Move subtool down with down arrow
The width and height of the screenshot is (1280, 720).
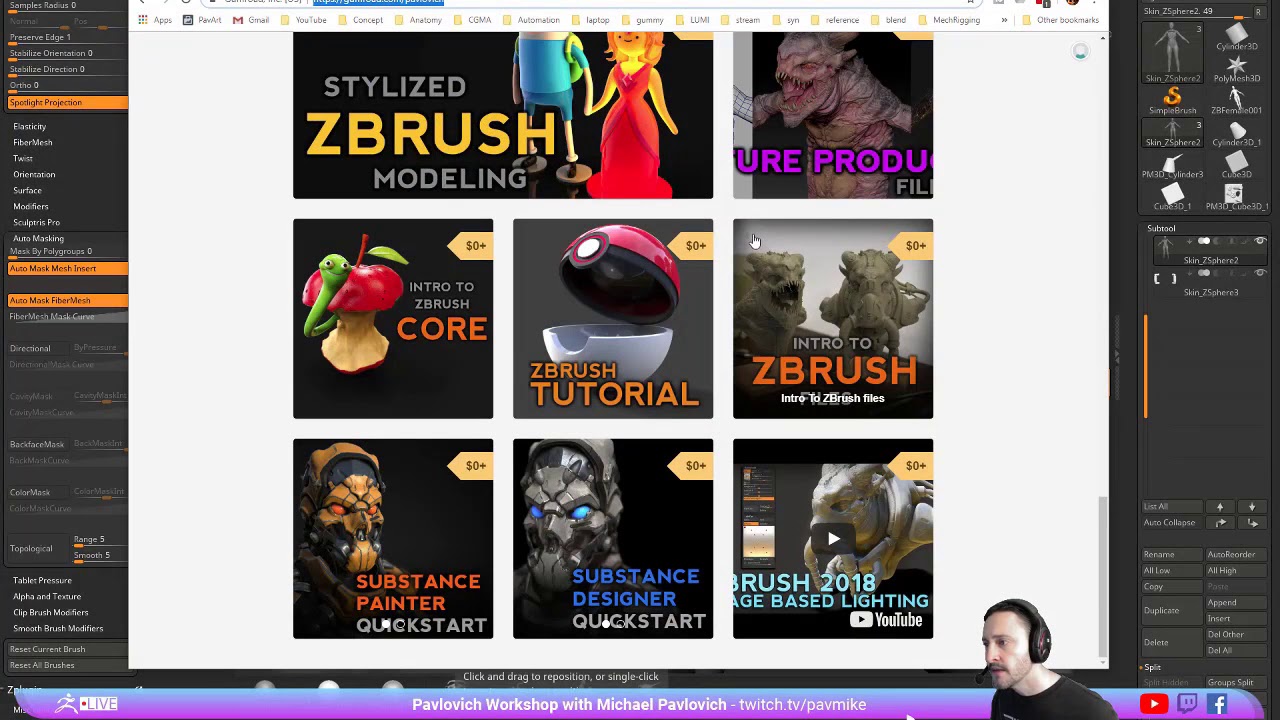coord(1252,507)
